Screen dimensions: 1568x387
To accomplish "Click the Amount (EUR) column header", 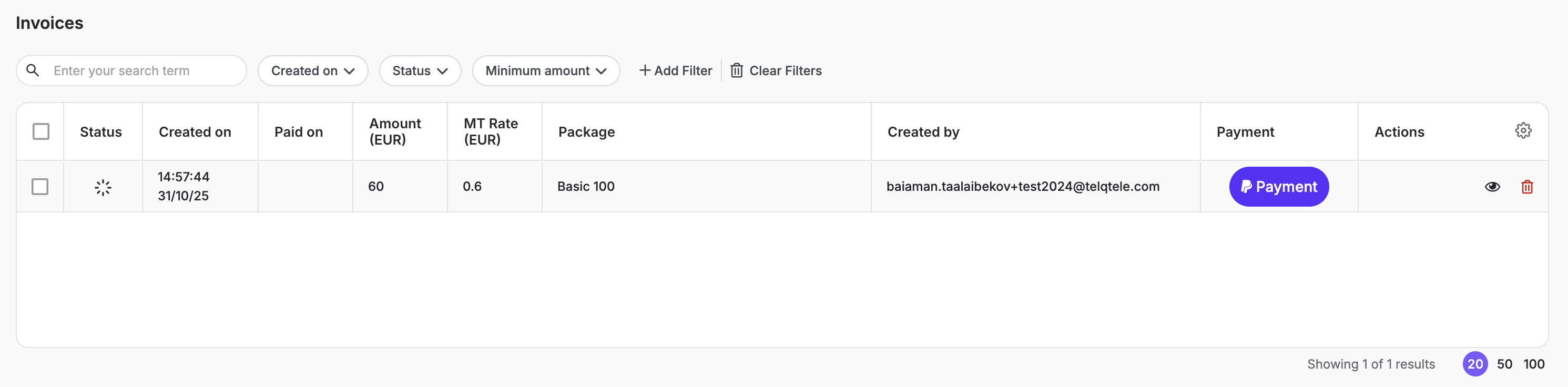I will [395, 131].
